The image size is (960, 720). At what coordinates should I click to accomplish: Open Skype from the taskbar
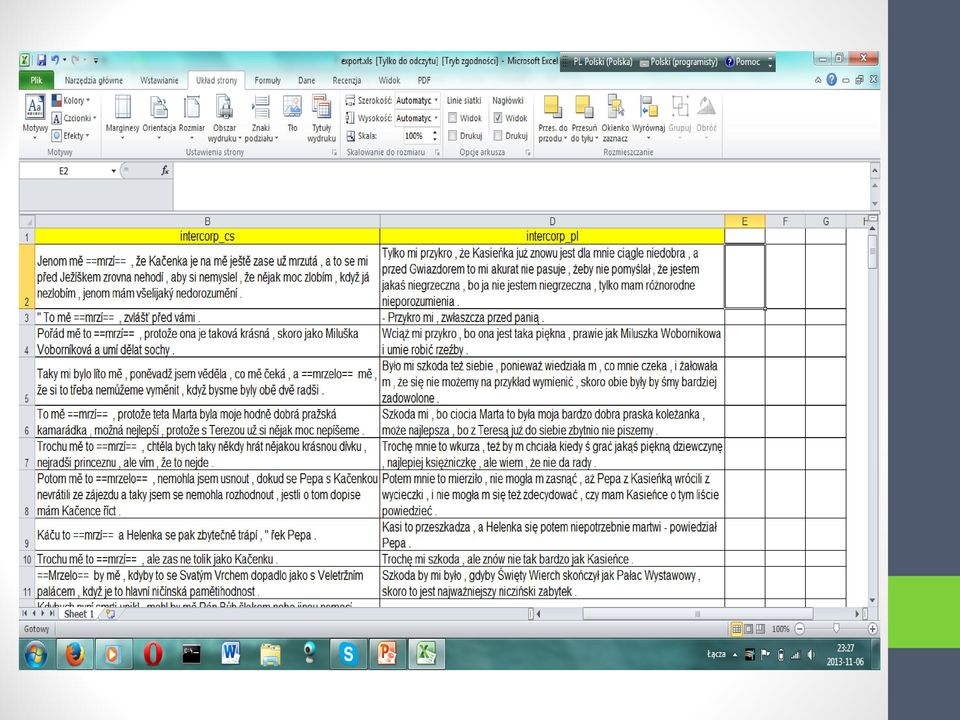pyautogui.click(x=348, y=654)
